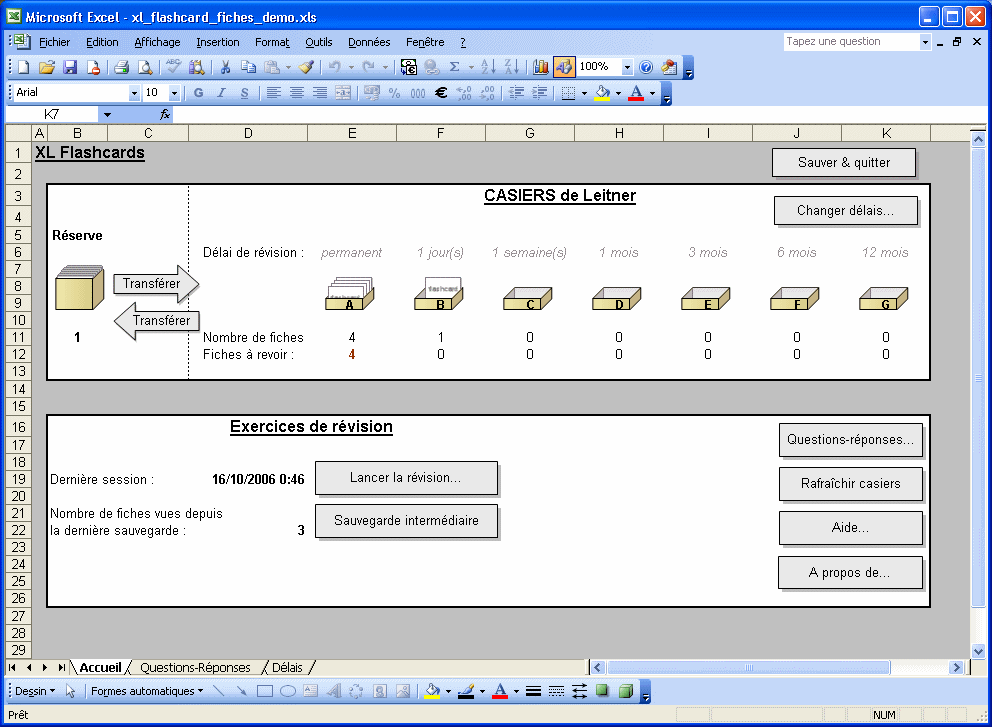Open the Données menu
Viewport: 992px width, 727px height.
pos(369,42)
